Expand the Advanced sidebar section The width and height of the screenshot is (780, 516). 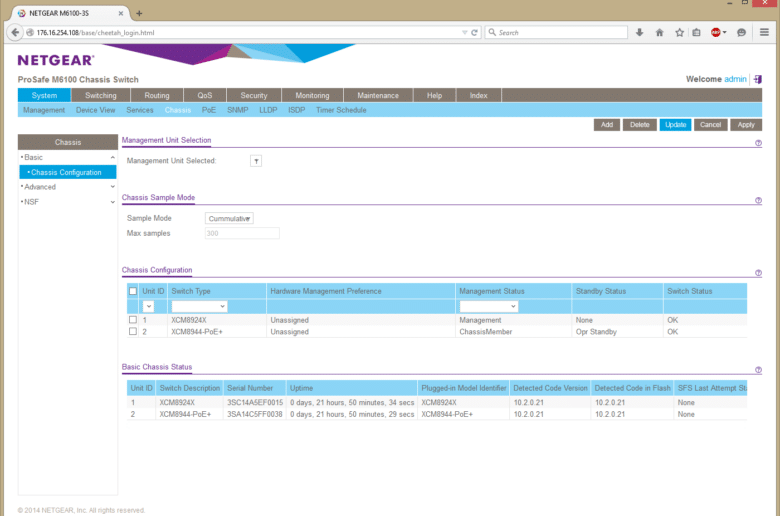click(113, 187)
